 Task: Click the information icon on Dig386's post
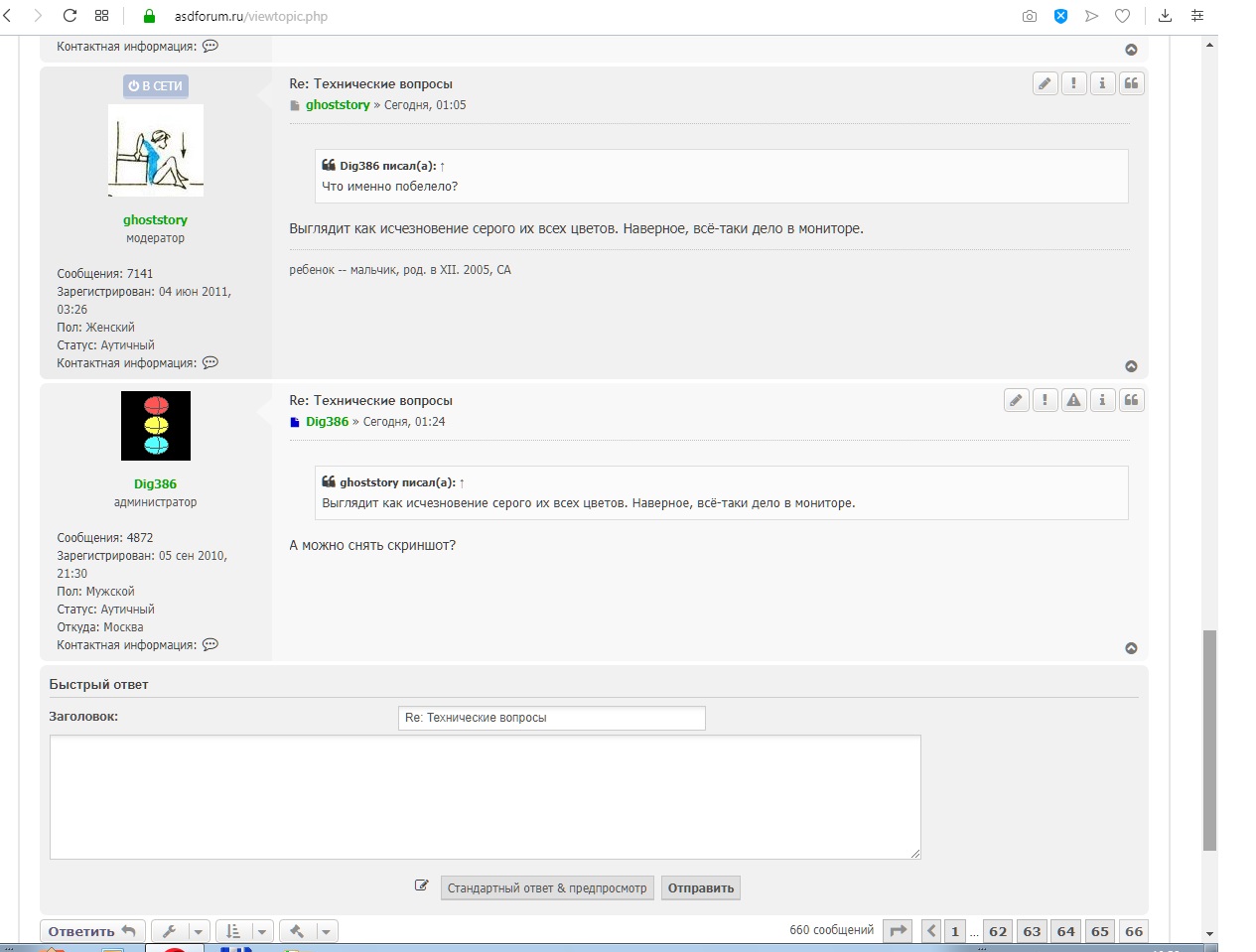(1102, 401)
